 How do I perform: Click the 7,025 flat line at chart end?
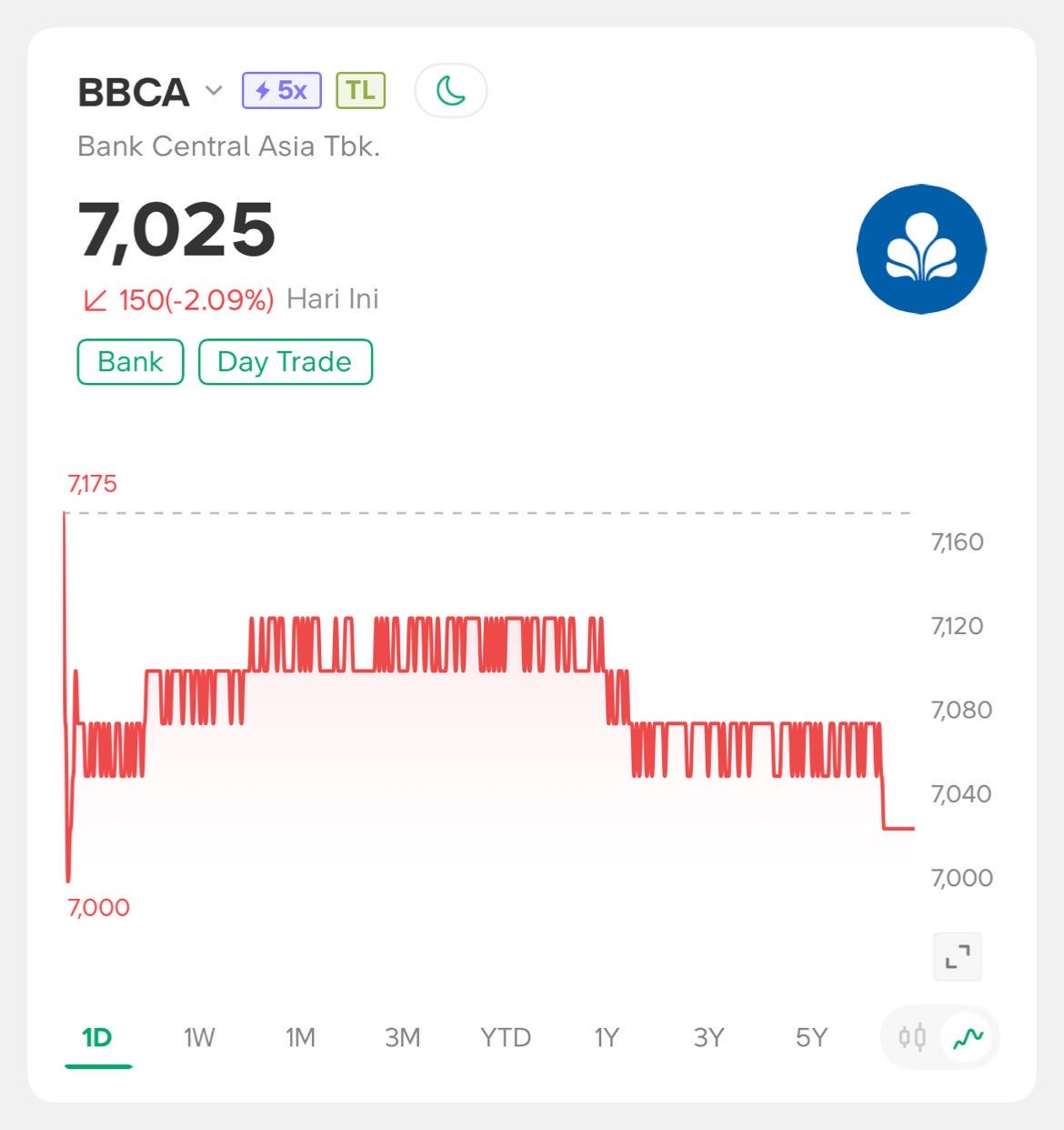click(898, 828)
